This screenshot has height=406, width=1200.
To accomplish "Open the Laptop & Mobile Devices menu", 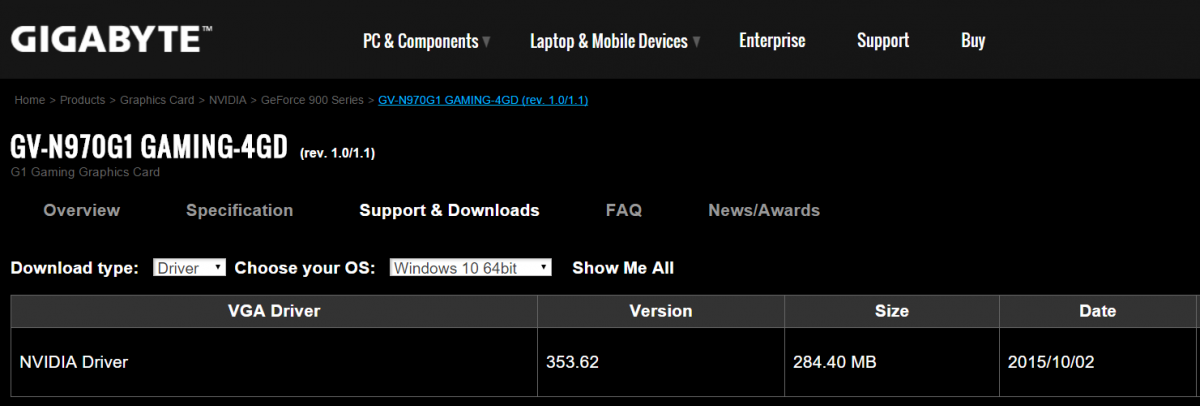I will tap(609, 41).
